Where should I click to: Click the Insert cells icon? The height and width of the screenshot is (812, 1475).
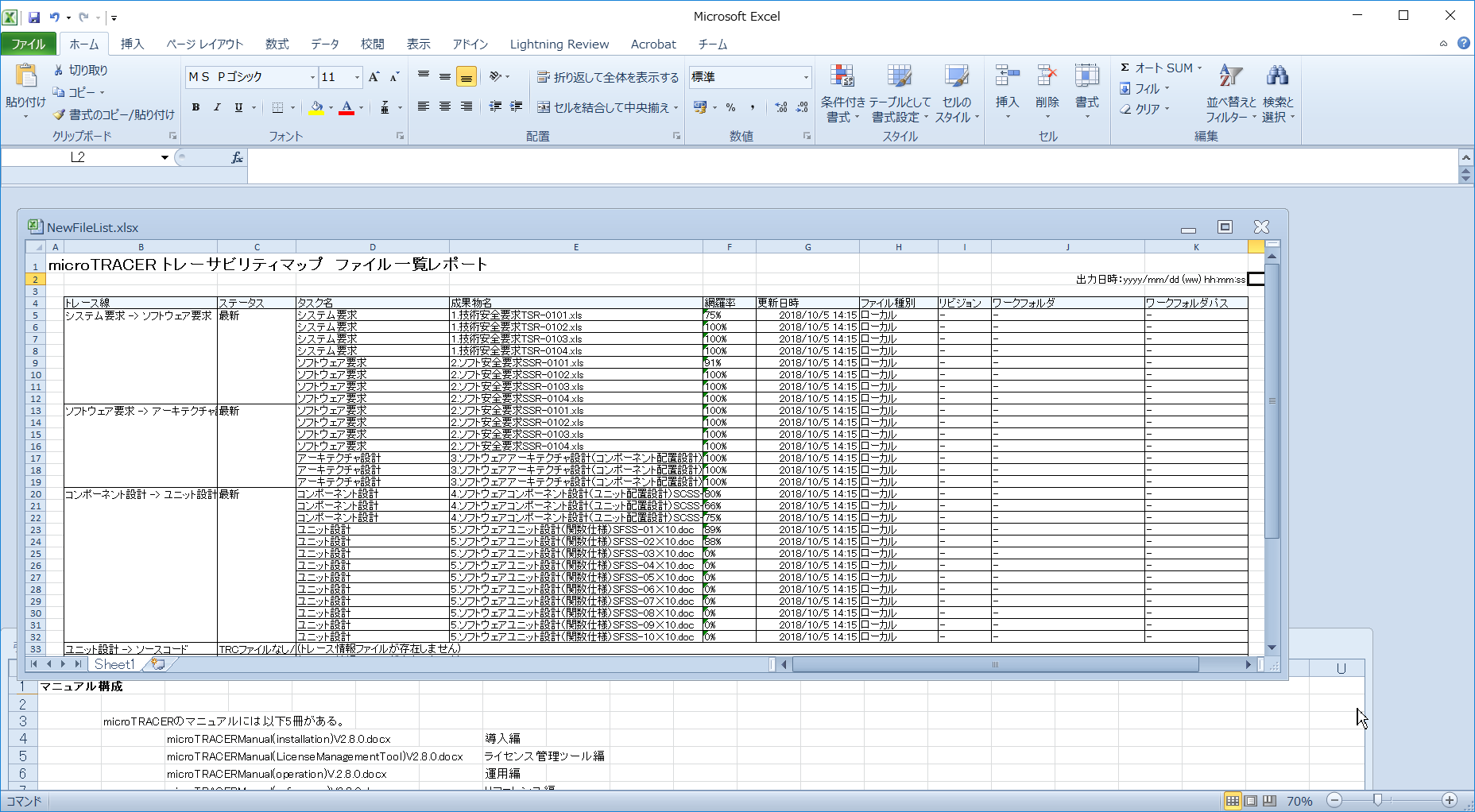click(1007, 76)
